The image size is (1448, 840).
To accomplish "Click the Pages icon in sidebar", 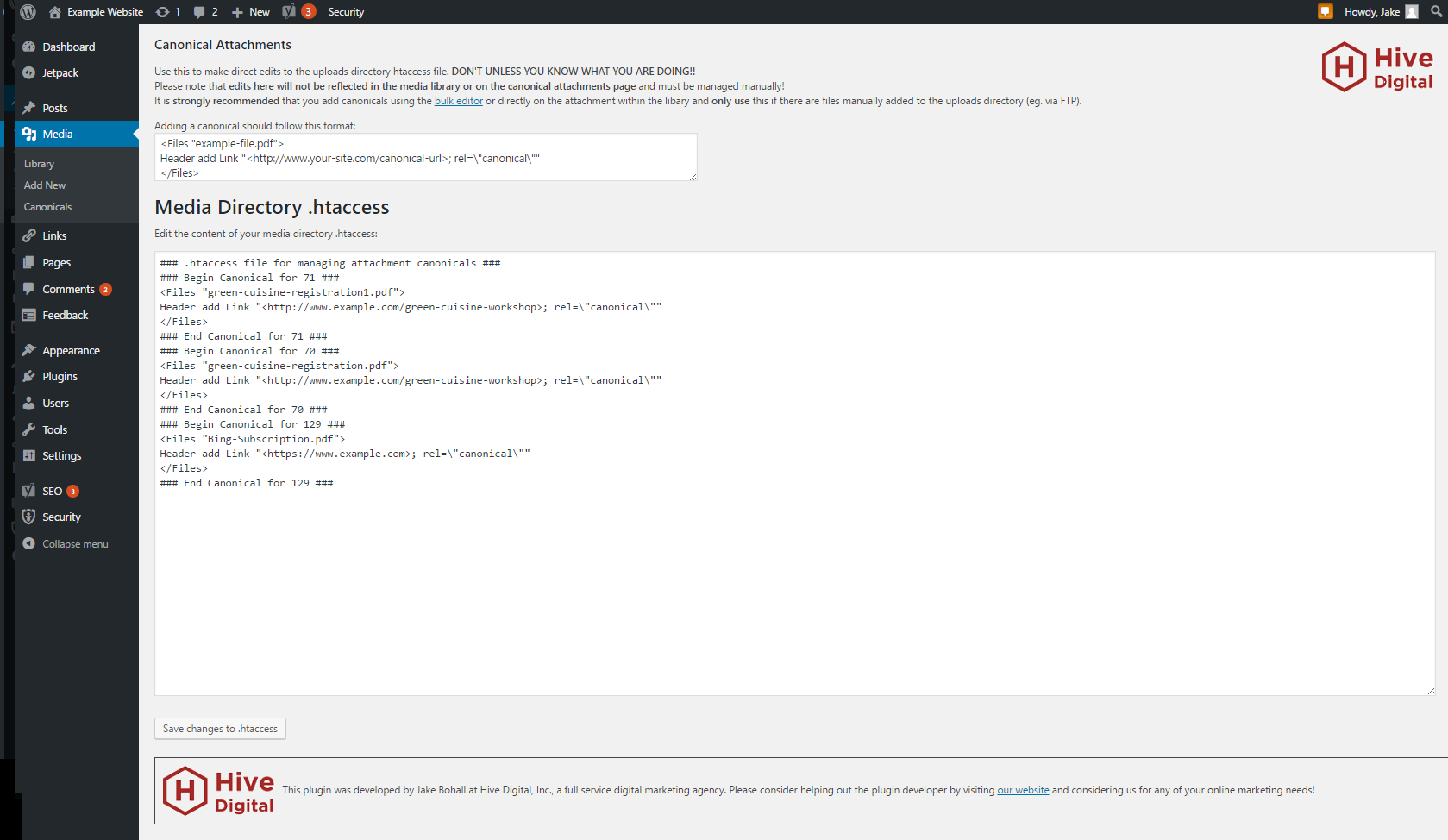I will (x=29, y=262).
